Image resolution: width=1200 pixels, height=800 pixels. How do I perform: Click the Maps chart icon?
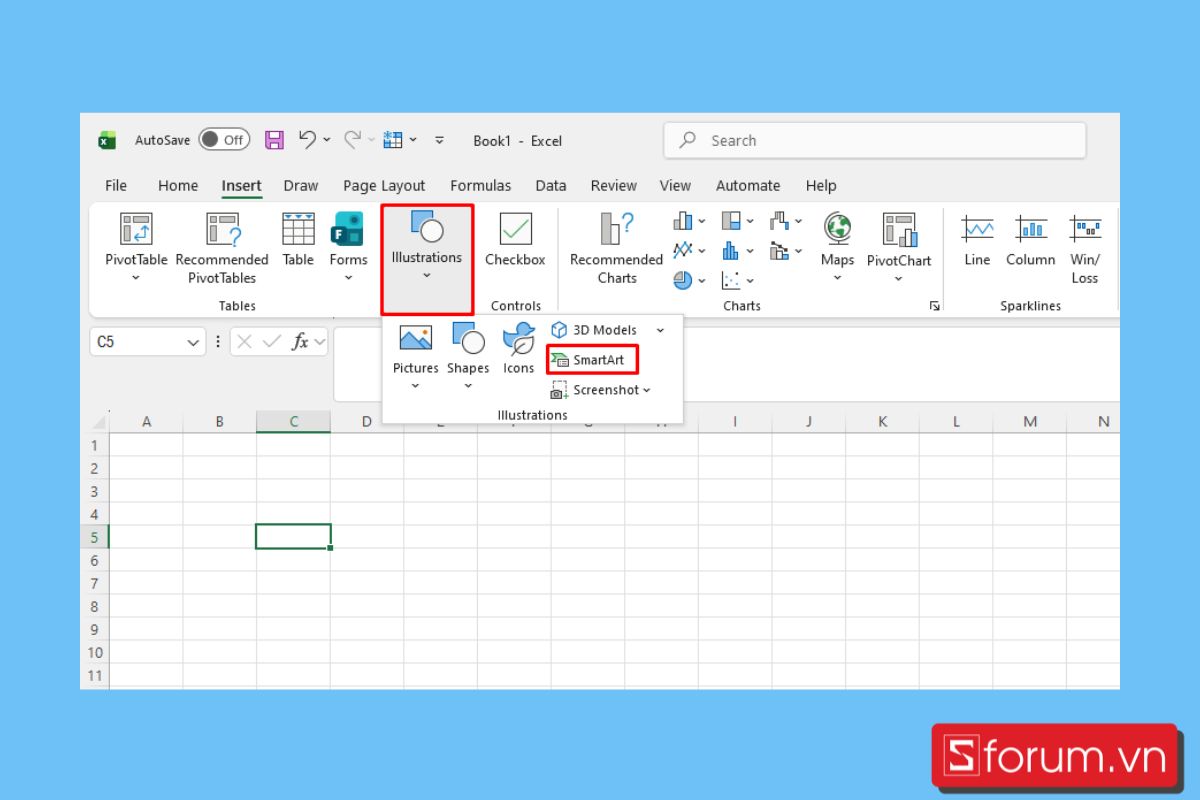[x=837, y=230]
